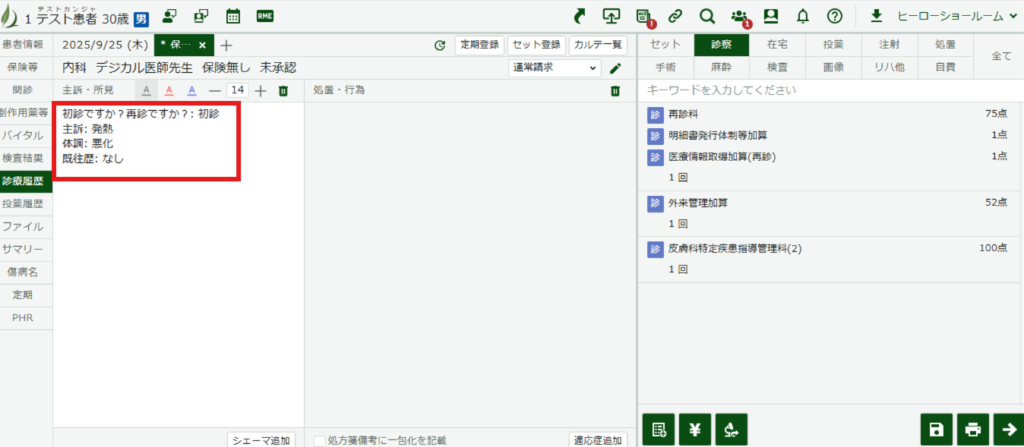Image resolution: width=1024 pixels, height=447 pixels.
Task: Open the search magnifier icon
Action: pos(707,16)
